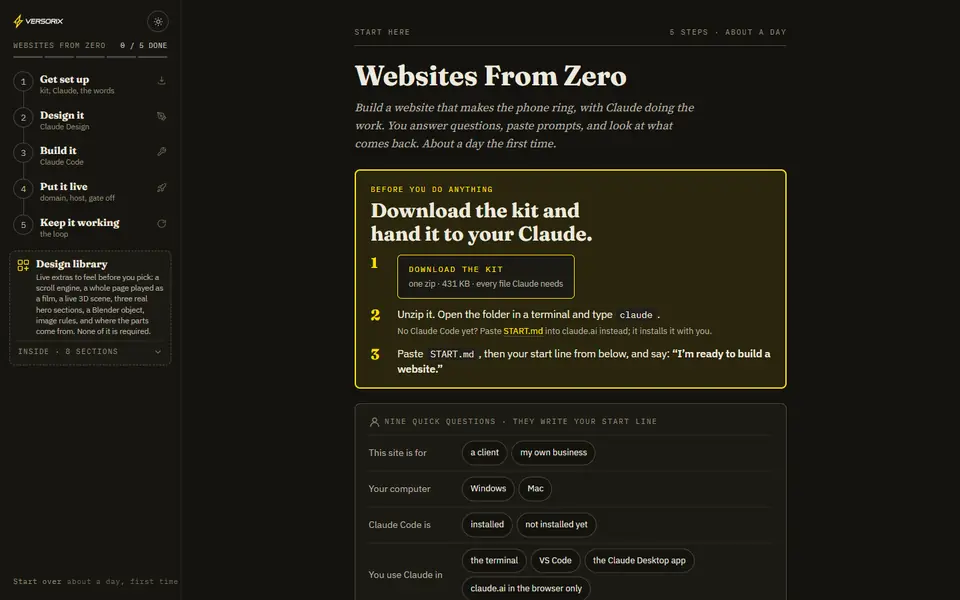Screen dimensions: 960x600
Task: Open the Get set up step
Action: pos(90,83)
